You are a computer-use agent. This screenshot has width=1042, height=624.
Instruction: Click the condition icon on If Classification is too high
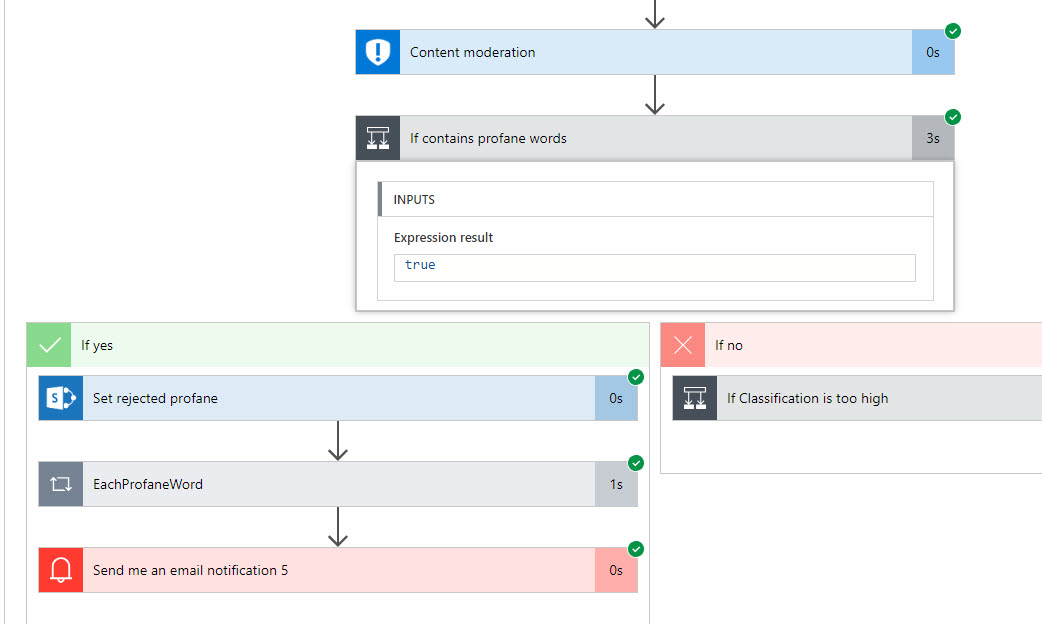pyautogui.click(x=694, y=398)
